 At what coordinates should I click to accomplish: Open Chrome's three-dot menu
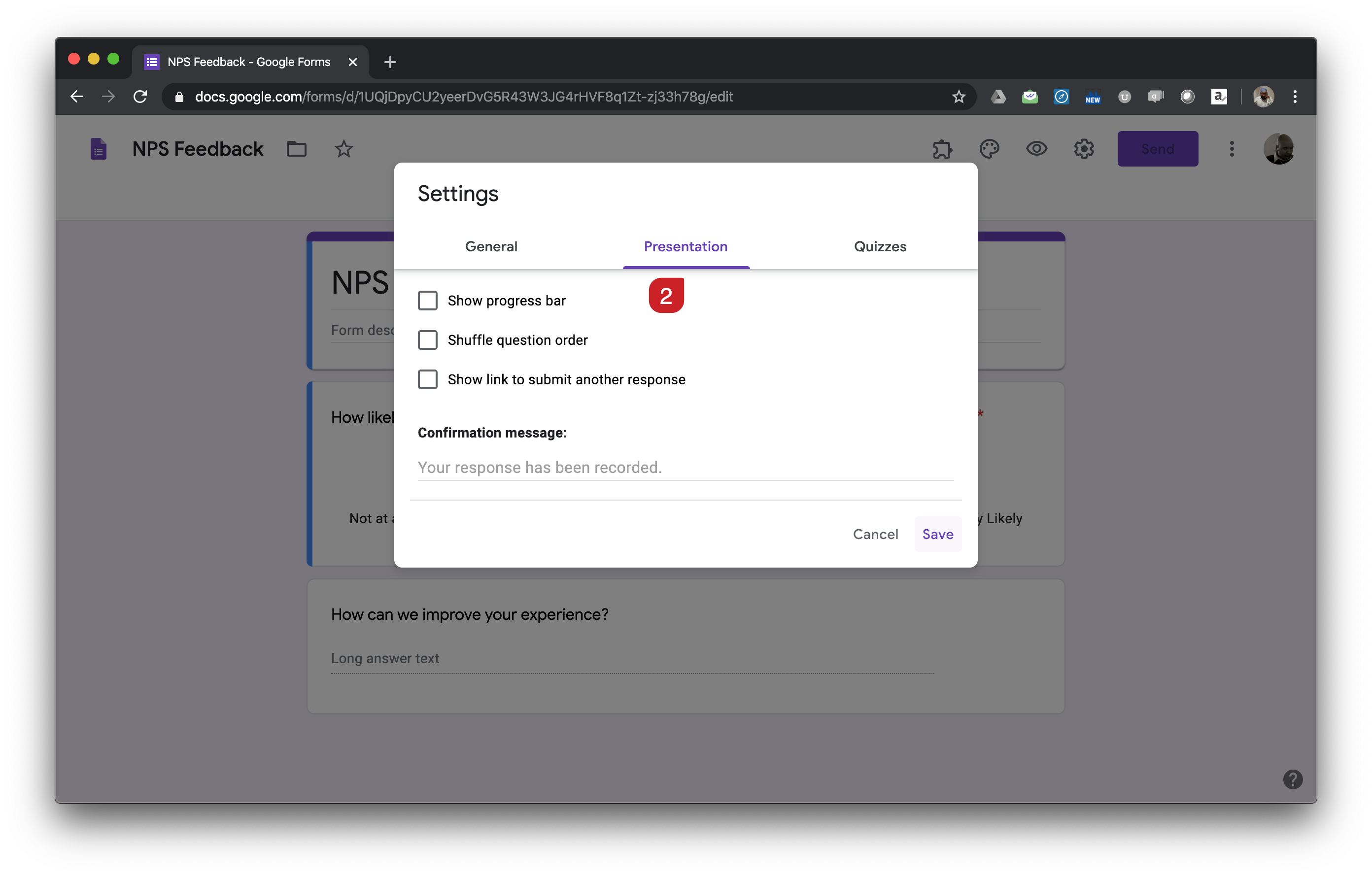point(1295,97)
